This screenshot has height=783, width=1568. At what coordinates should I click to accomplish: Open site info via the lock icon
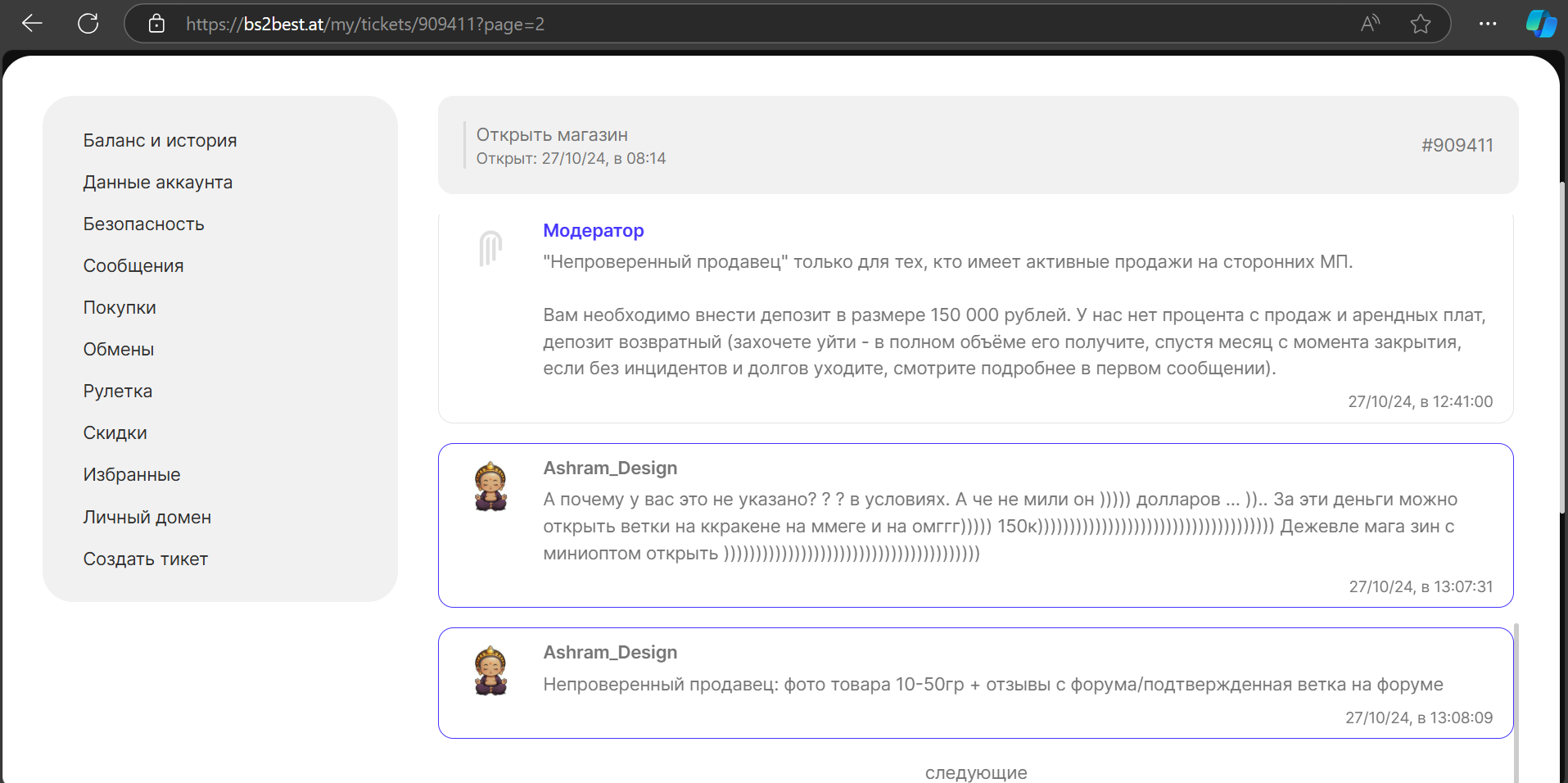click(x=156, y=24)
